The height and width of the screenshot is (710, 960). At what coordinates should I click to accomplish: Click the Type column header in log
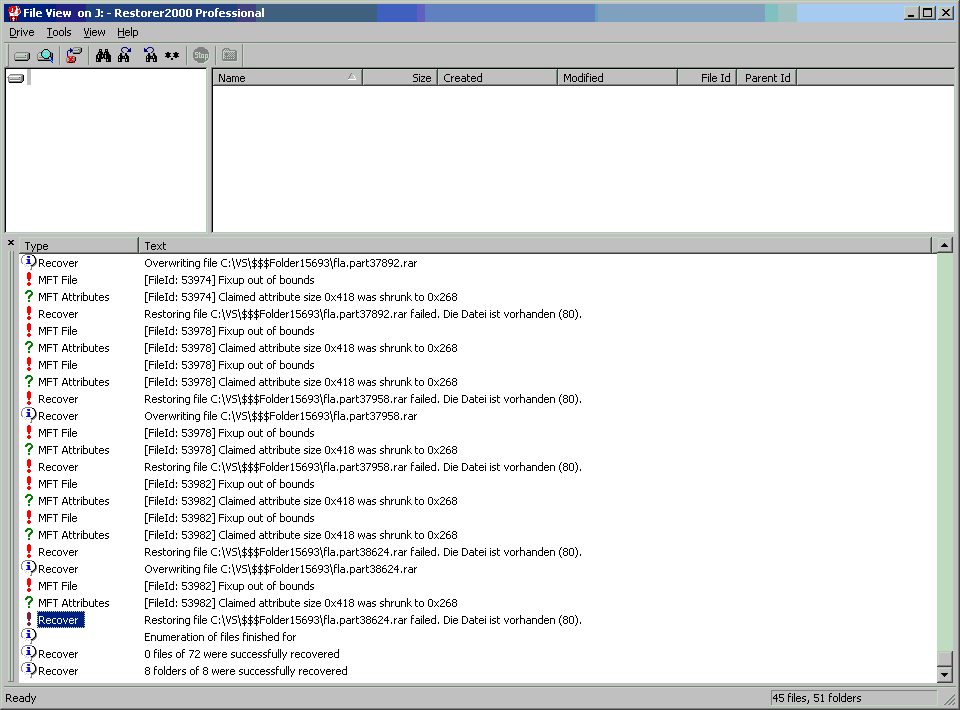click(78, 245)
